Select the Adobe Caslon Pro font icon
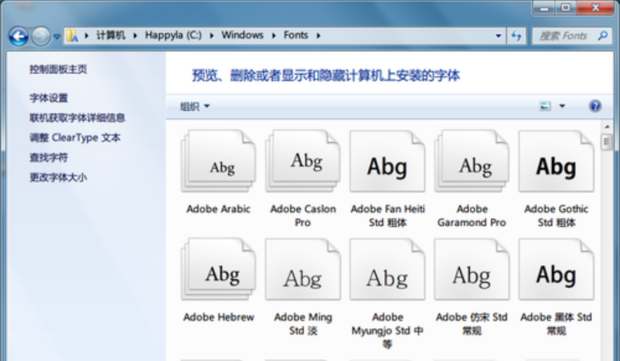 [x=303, y=162]
